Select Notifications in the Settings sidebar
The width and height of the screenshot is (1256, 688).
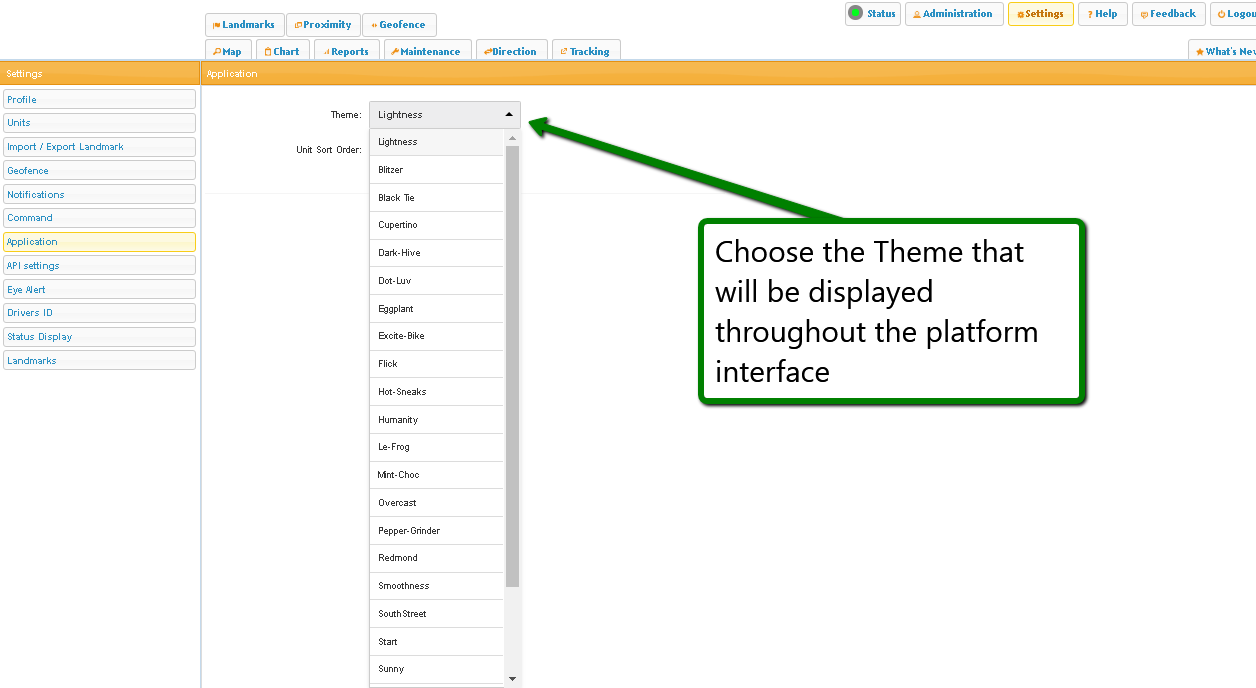coord(99,195)
